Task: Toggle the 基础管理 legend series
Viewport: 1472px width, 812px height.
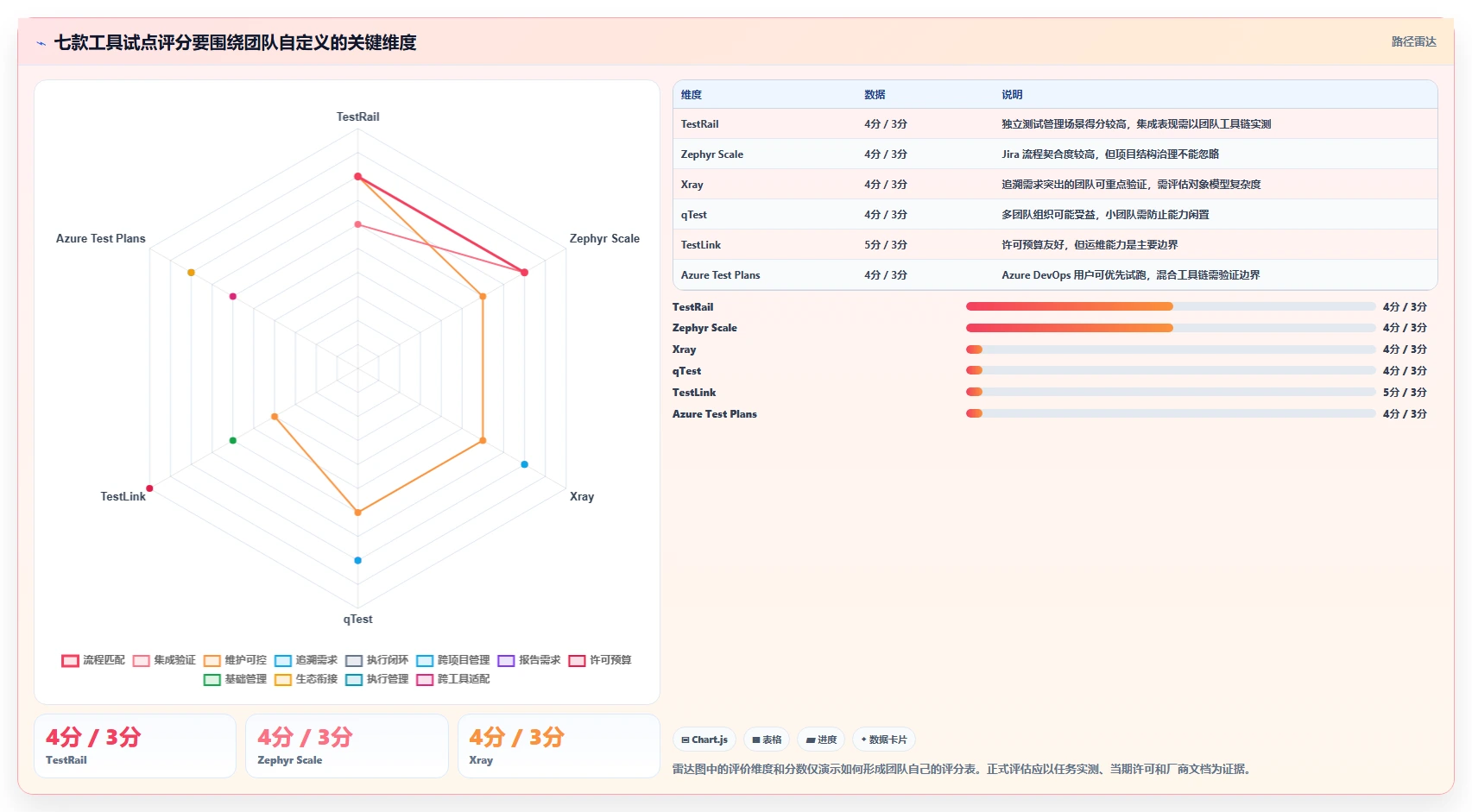Action: [x=235, y=679]
